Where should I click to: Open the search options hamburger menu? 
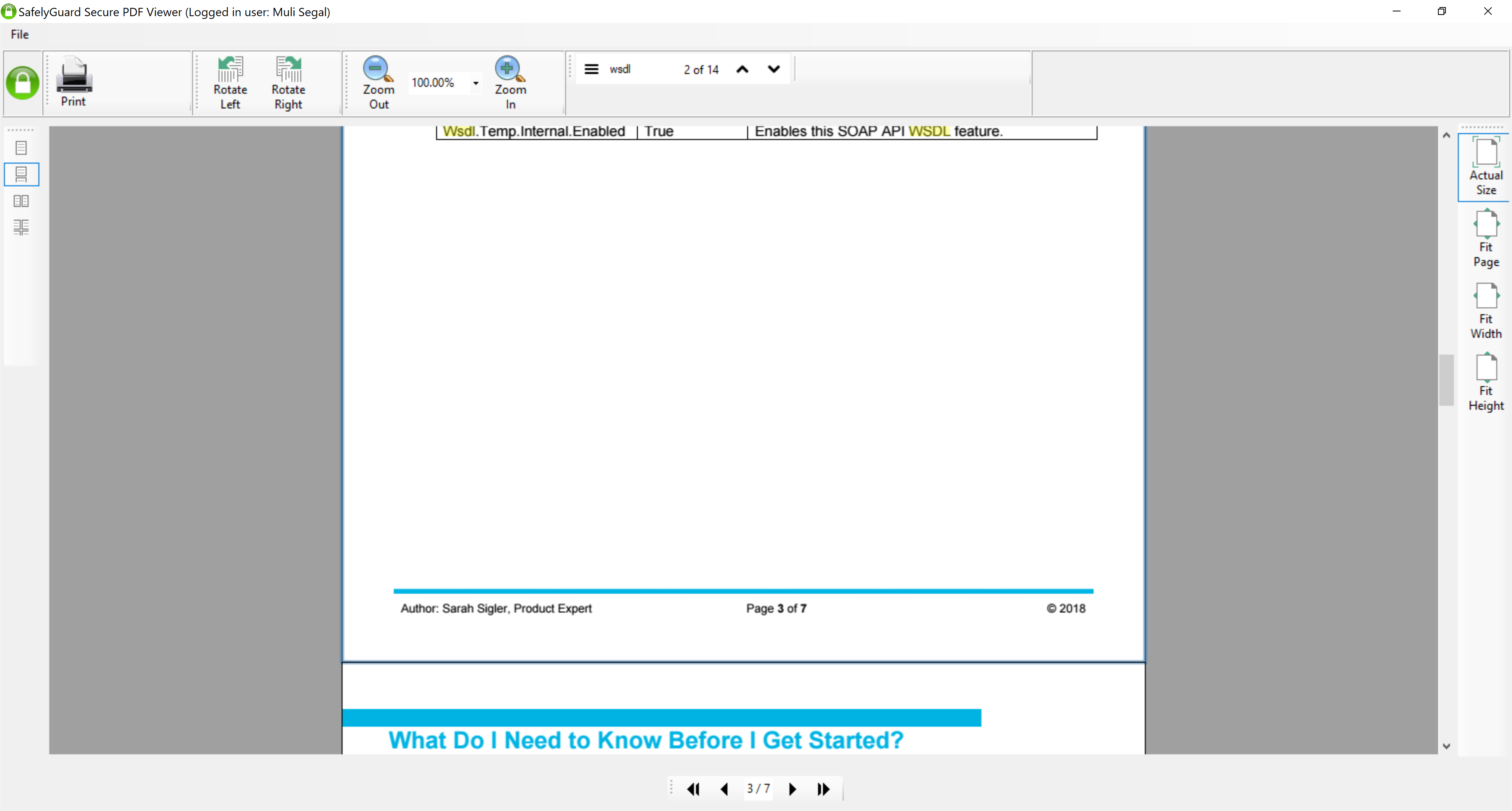tap(591, 69)
